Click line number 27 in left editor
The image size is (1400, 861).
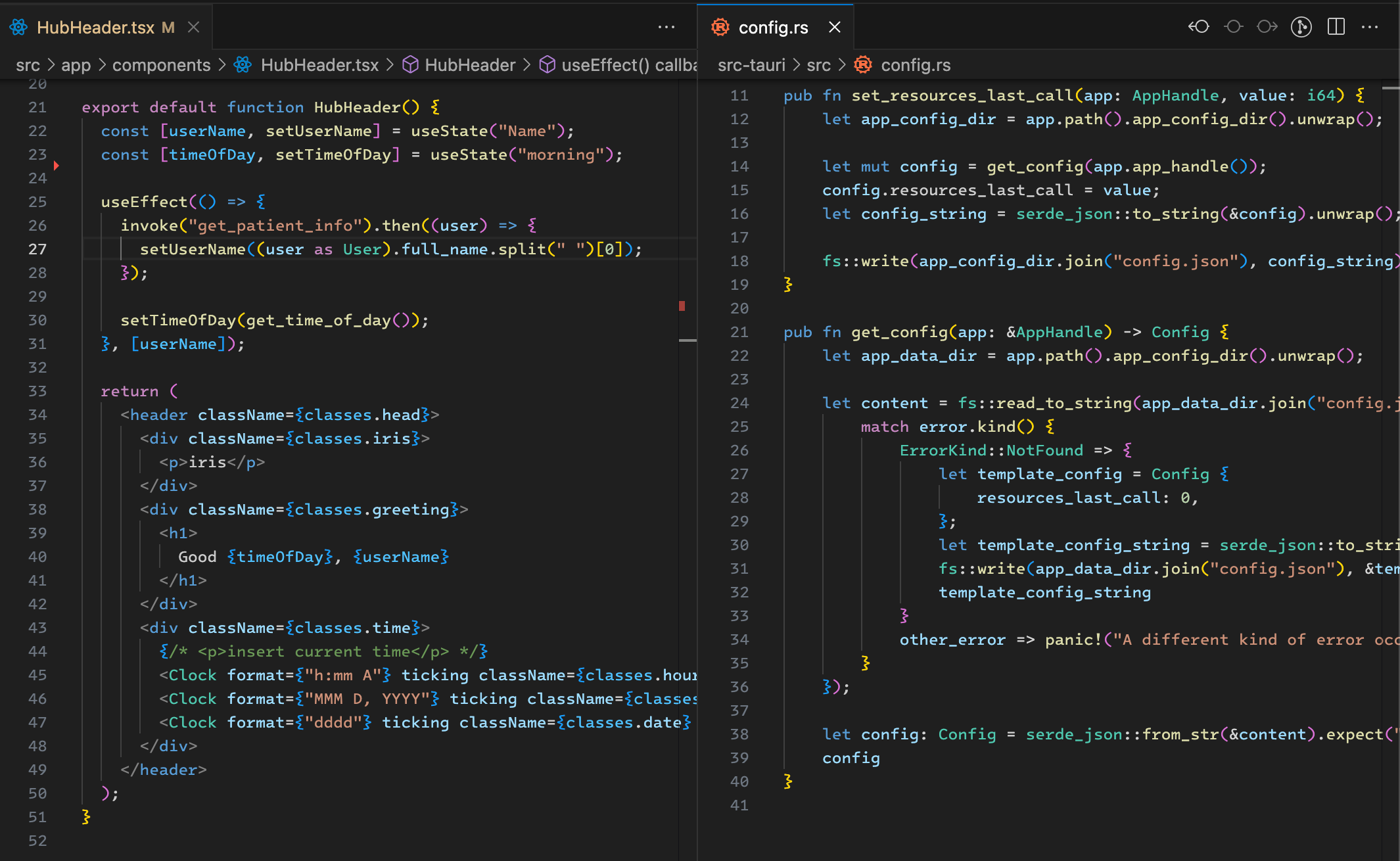(x=37, y=249)
